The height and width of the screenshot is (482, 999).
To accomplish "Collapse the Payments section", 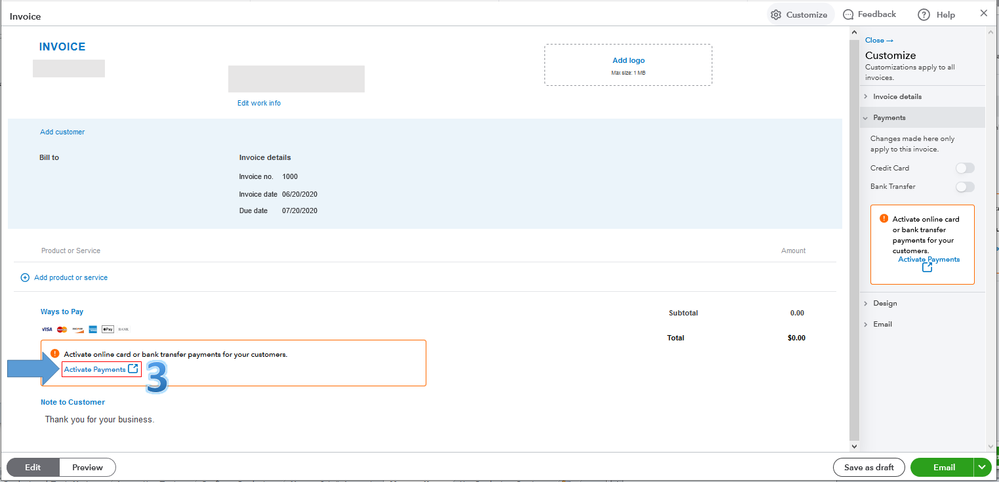I will coord(889,118).
